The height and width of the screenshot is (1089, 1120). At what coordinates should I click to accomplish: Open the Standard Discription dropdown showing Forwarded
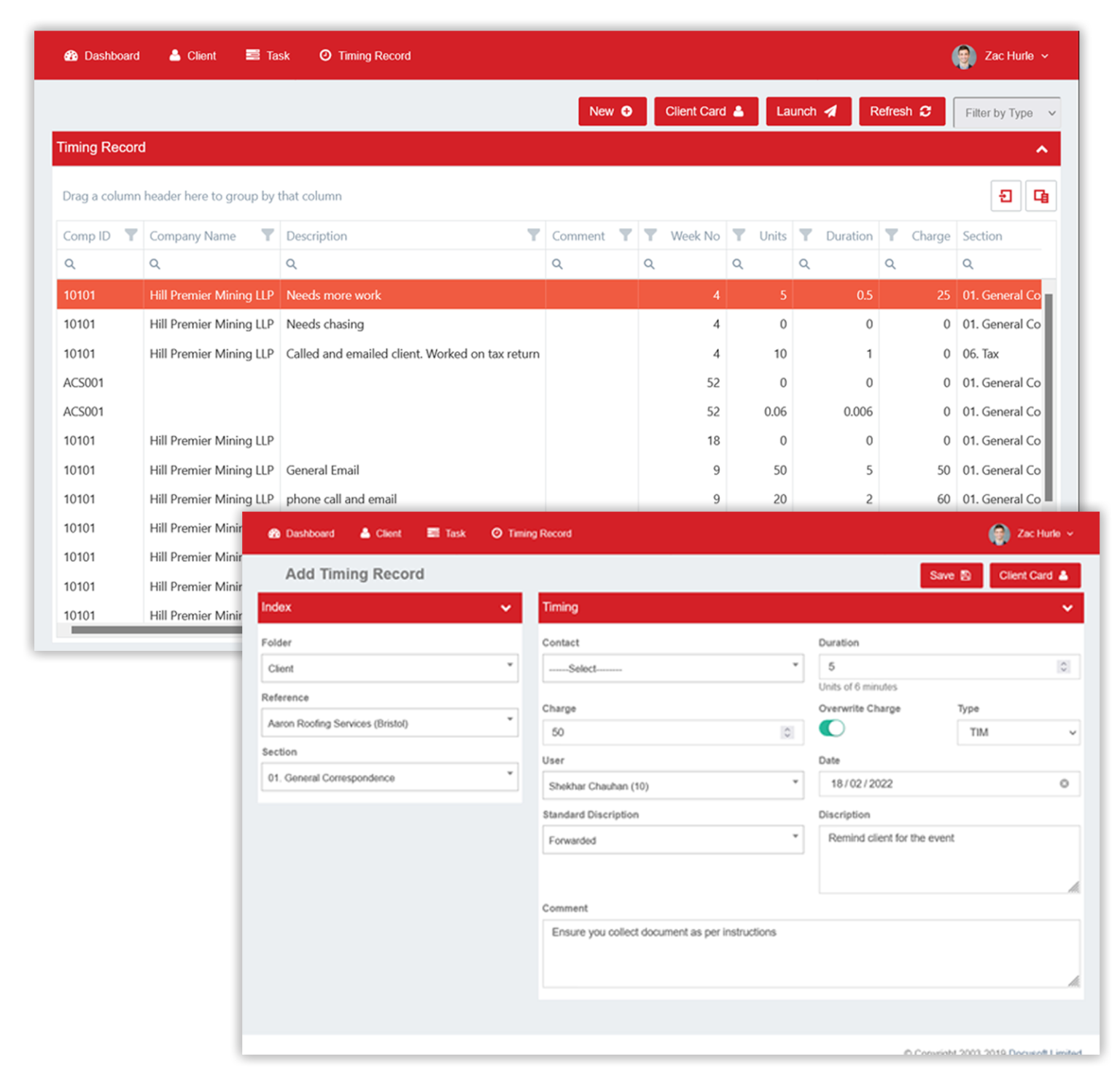672,840
